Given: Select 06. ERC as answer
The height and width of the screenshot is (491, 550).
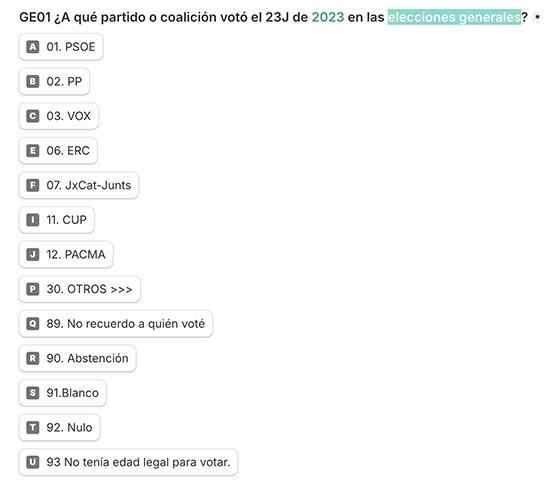Looking at the screenshot, I should pyautogui.click(x=58, y=151).
